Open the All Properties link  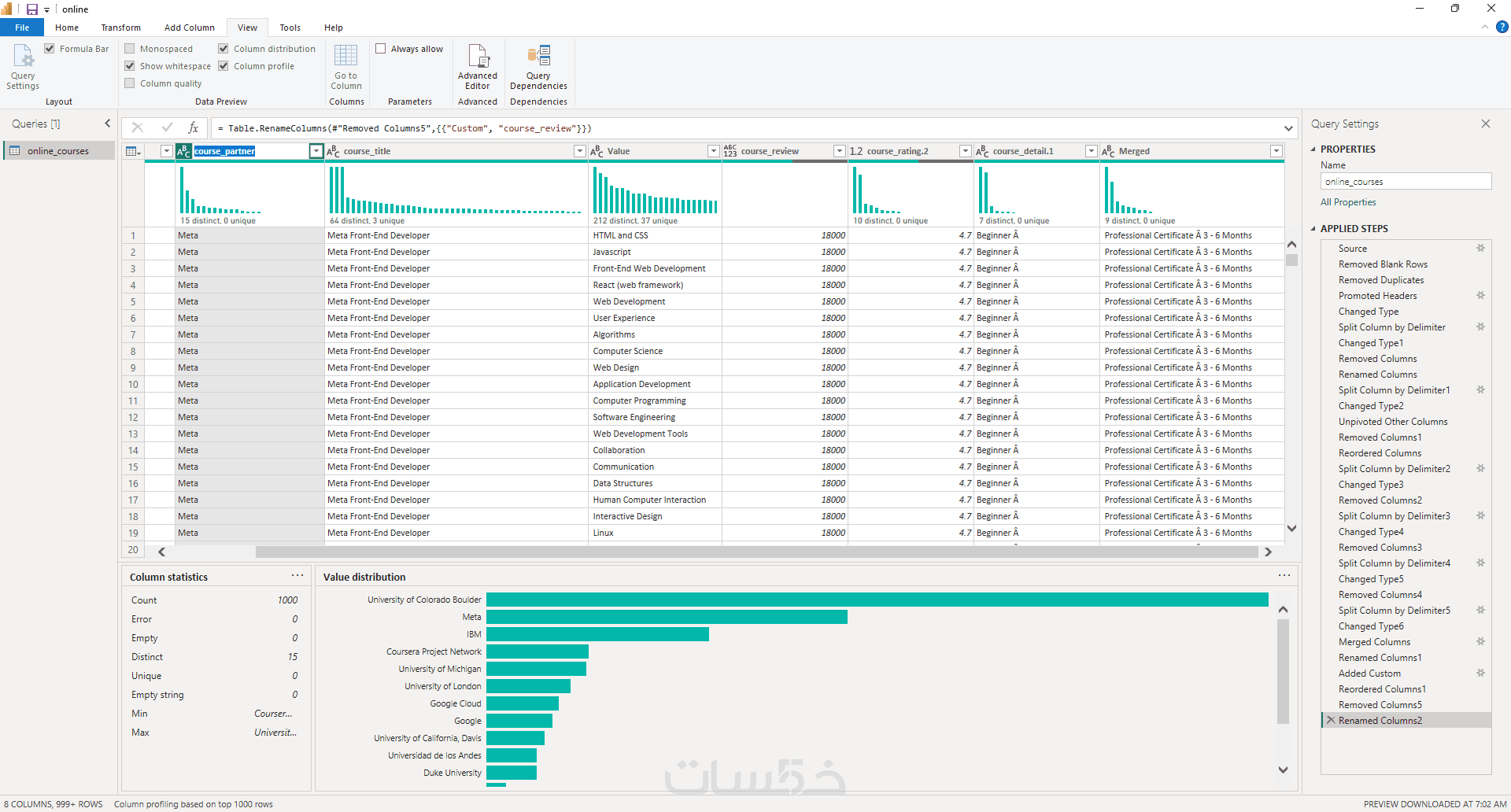(x=1348, y=202)
